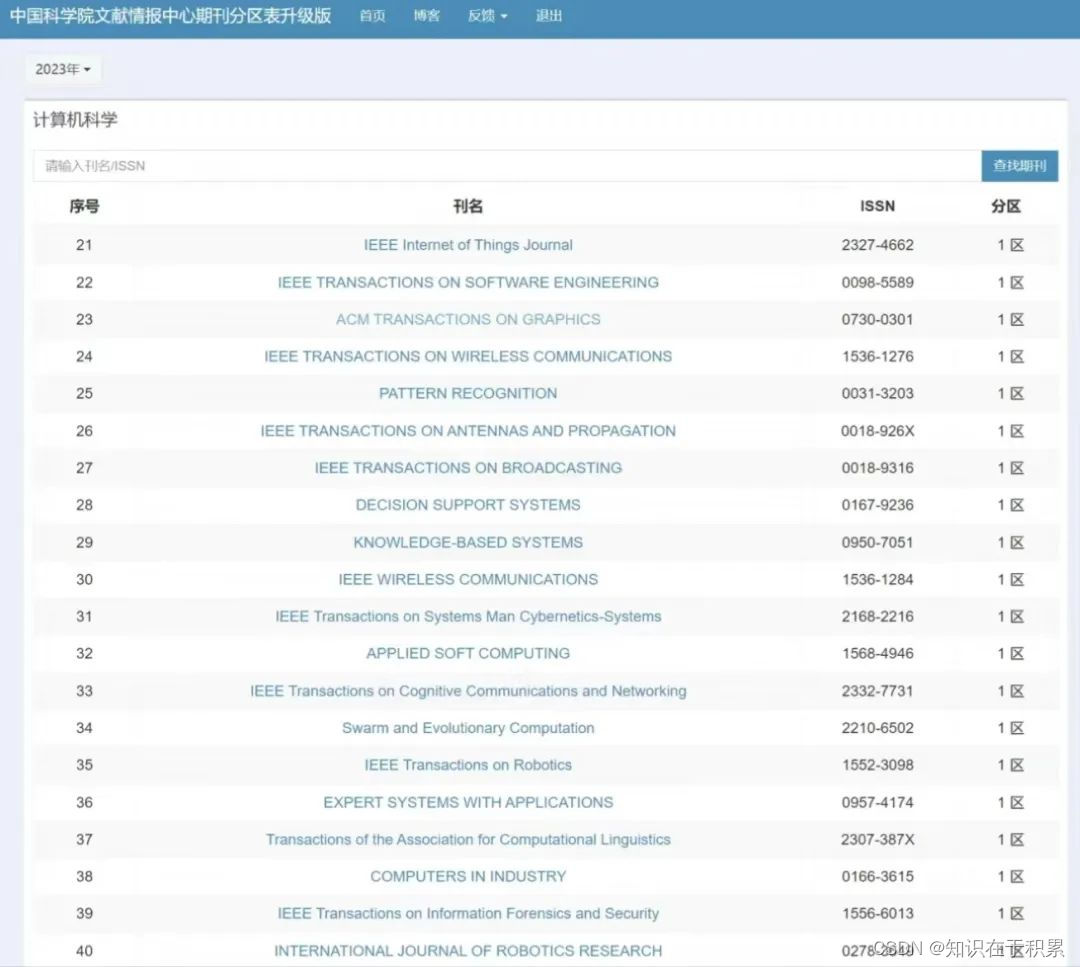Image resolution: width=1080 pixels, height=967 pixels.
Task: Open COMPUTERS IN INDUSTRY journal link
Action: (x=468, y=877)
